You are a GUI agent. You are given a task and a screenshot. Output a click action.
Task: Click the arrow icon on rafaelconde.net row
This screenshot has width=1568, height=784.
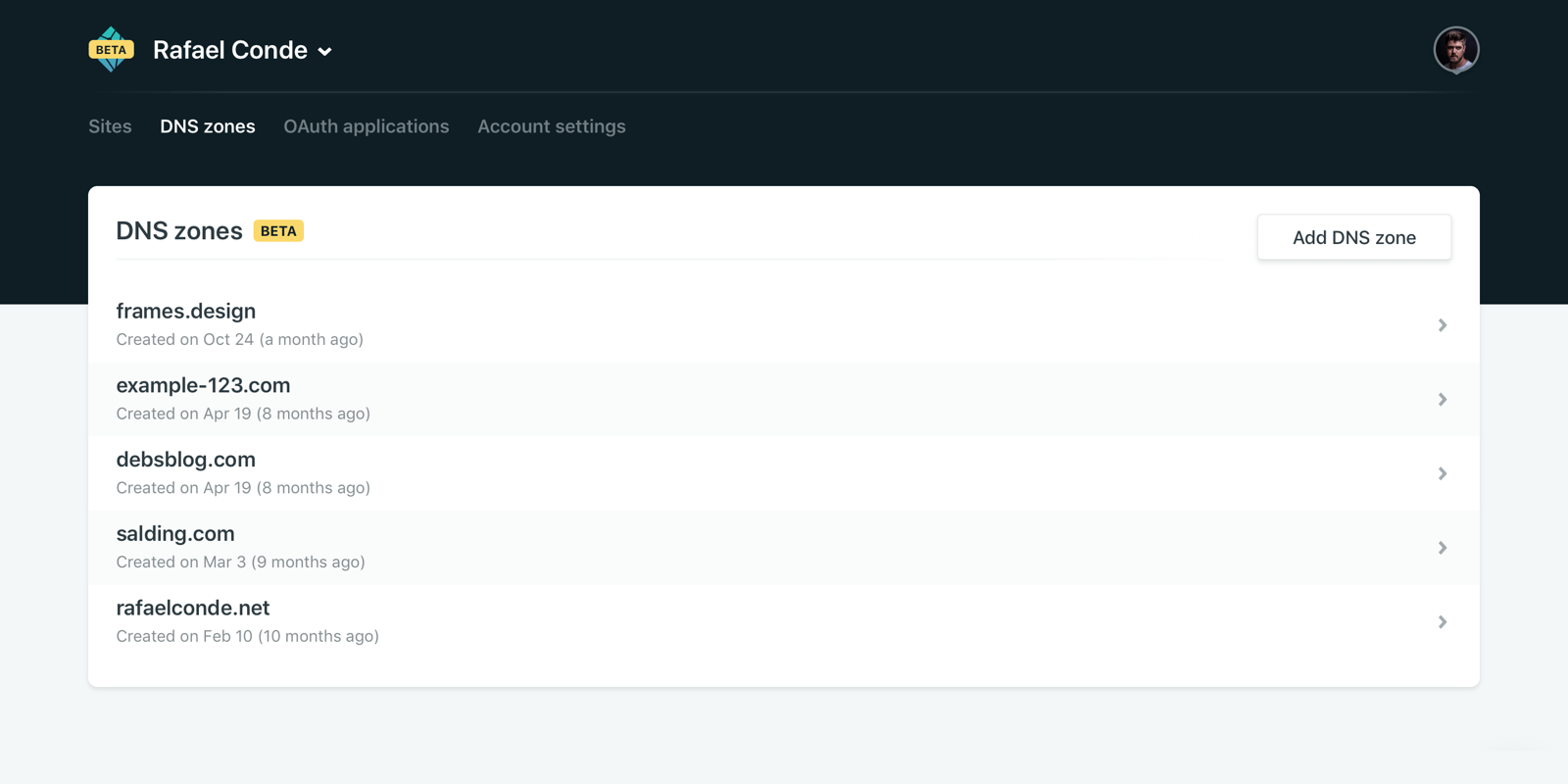[1442, 622]
